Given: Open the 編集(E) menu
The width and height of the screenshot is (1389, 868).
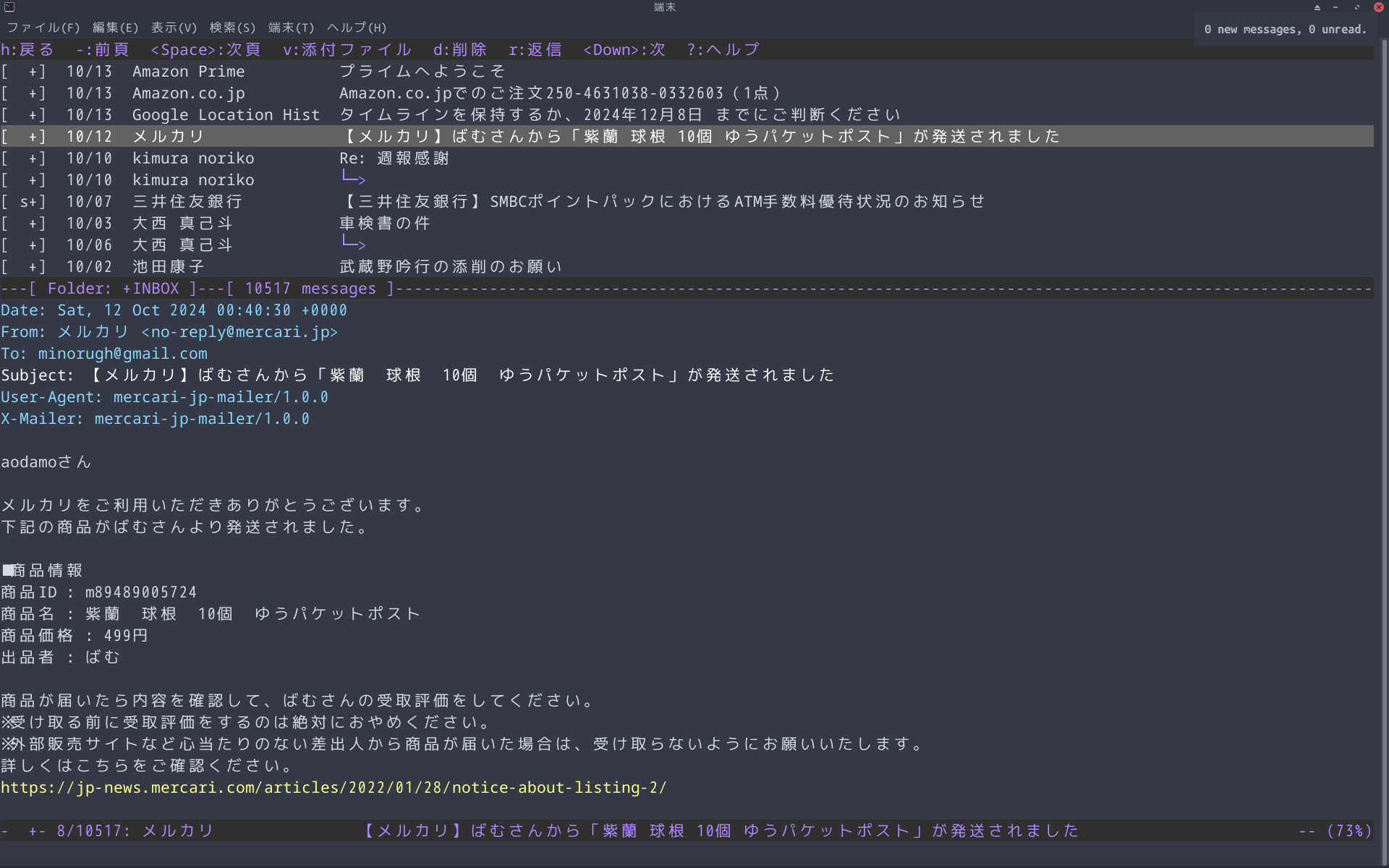Looking at the screenshot, I should point(116,27).
